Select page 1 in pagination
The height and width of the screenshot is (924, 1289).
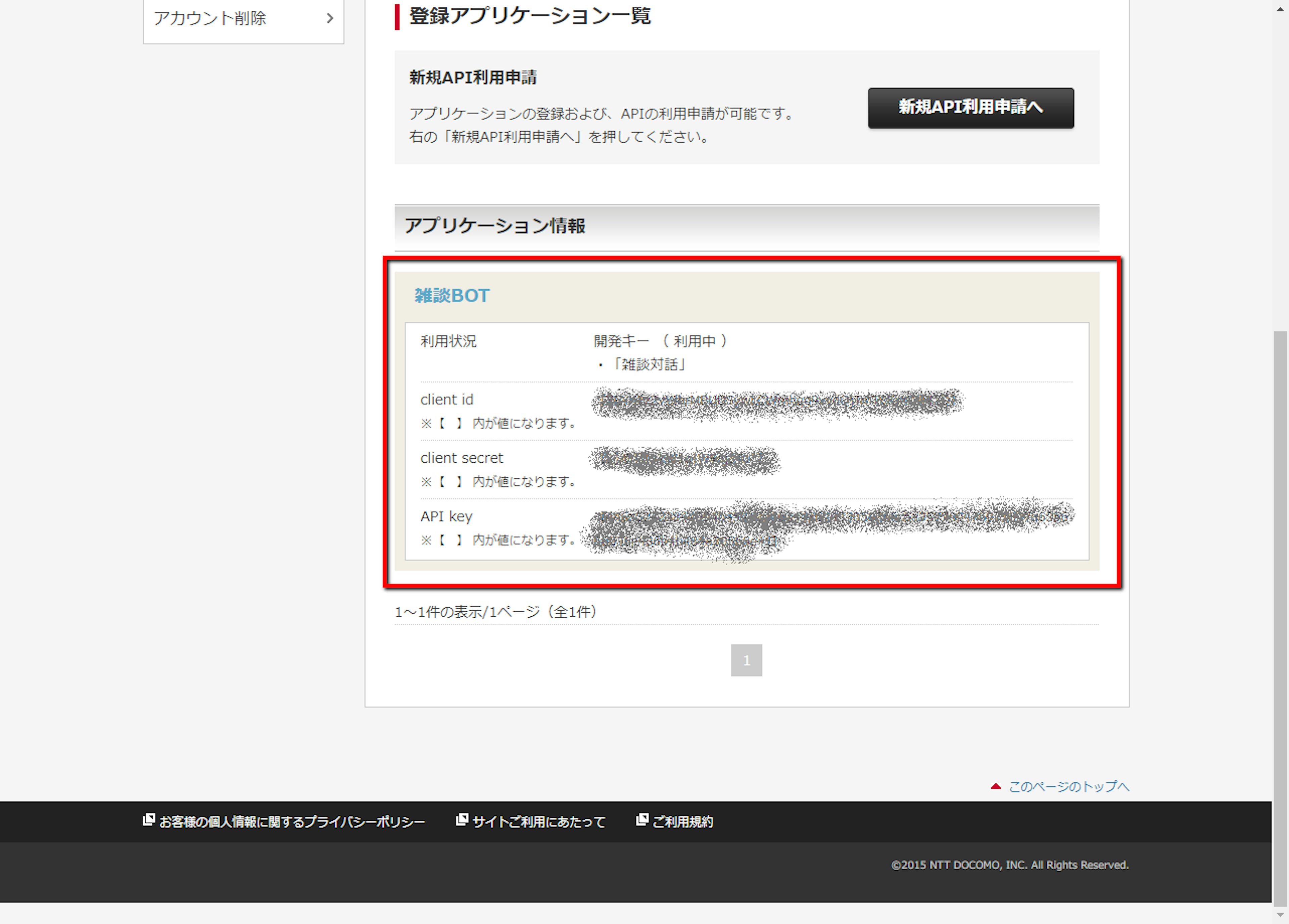746,660
